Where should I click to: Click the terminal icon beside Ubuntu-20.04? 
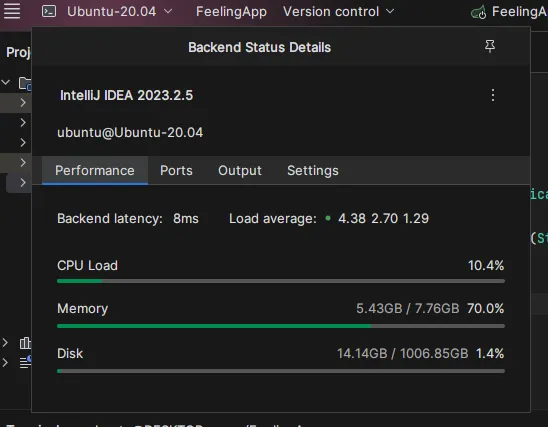click(x=49, y=12)
